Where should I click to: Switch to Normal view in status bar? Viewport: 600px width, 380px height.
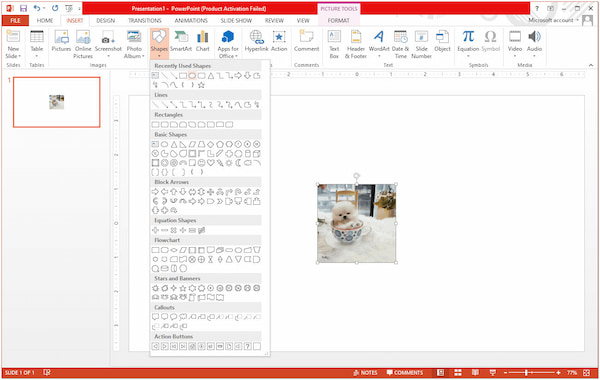(x=440, y=373)
